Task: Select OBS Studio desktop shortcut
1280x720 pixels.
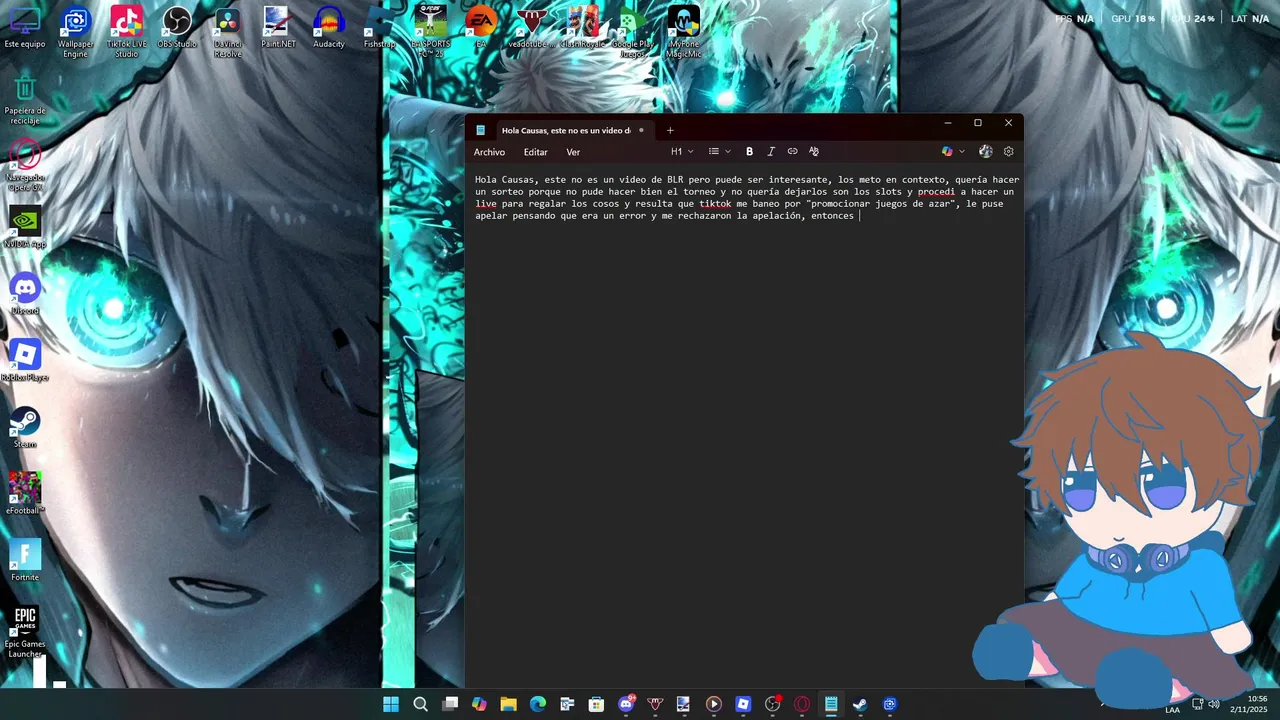Action: (177, 27)
